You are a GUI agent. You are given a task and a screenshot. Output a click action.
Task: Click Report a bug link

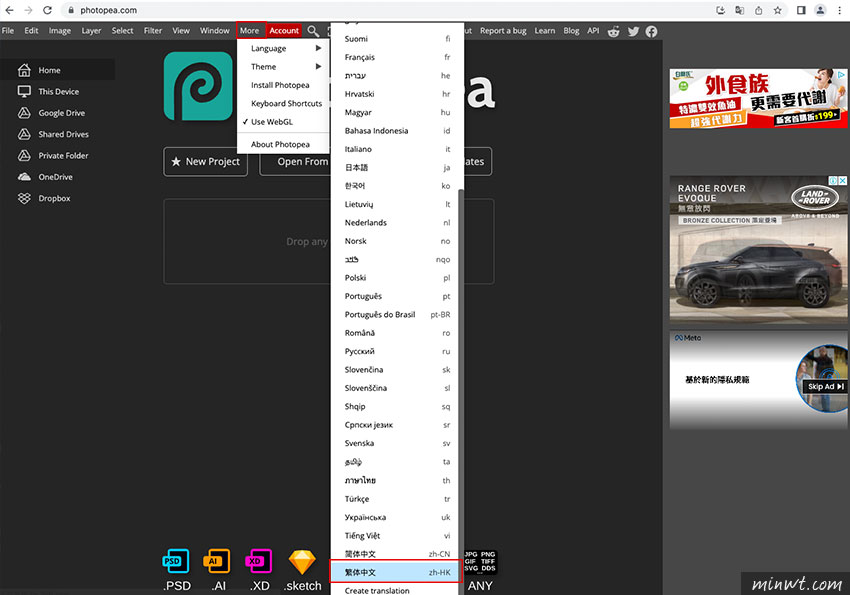[503, 31]
